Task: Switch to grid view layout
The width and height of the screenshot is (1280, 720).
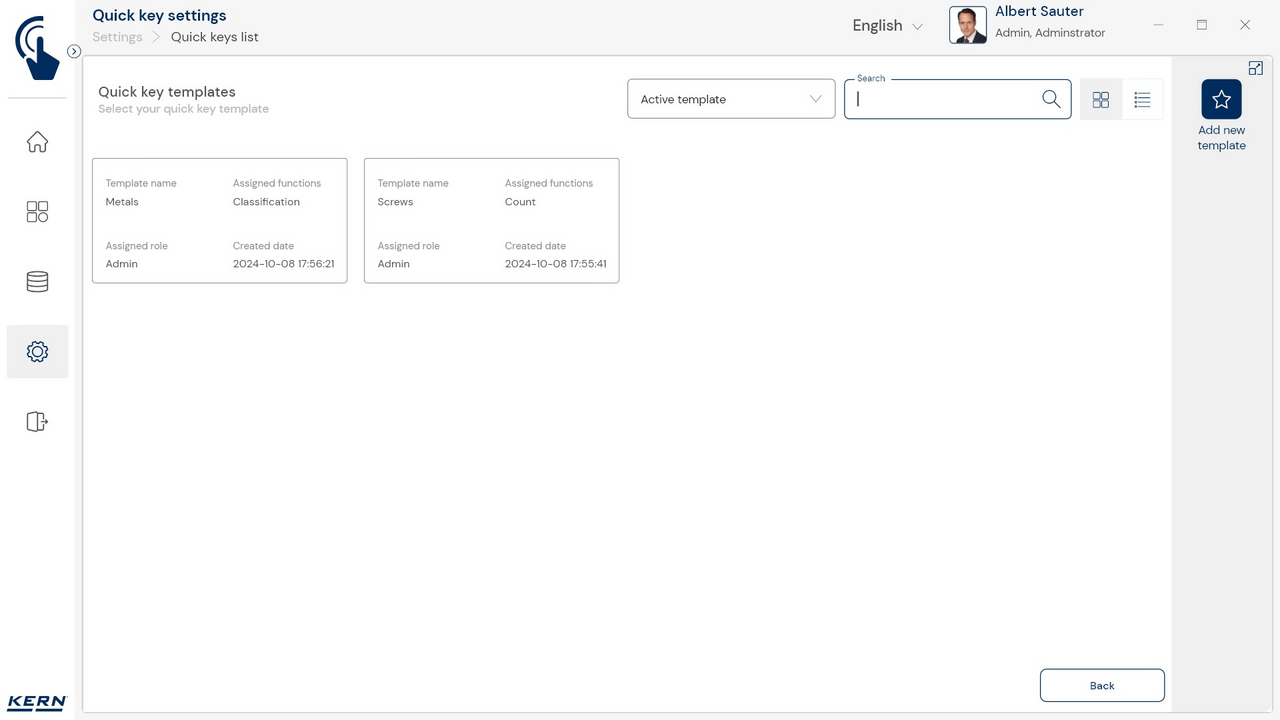Action: pos(1101,100)
